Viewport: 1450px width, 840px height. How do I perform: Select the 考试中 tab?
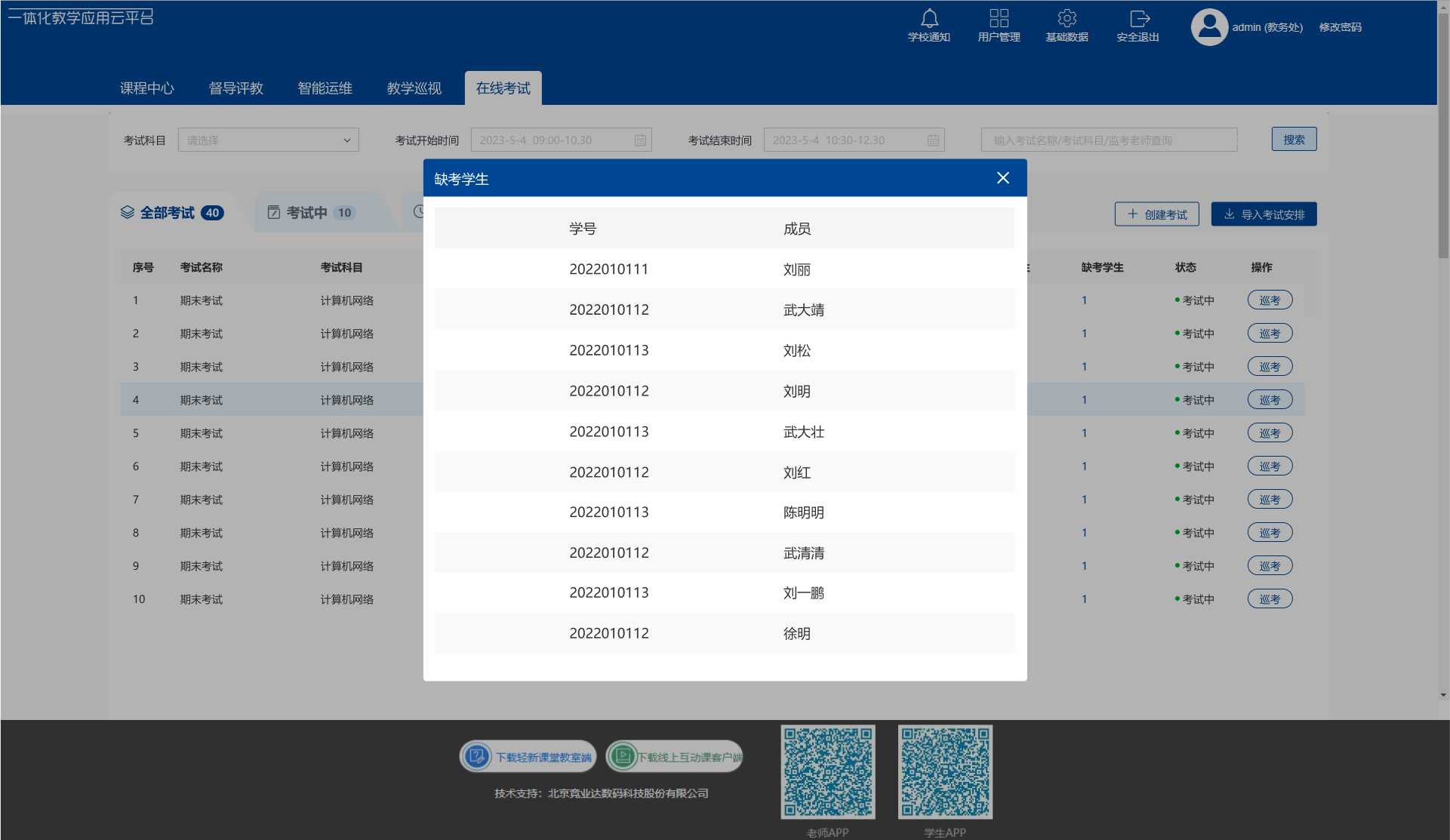click(x=320, y=213)
